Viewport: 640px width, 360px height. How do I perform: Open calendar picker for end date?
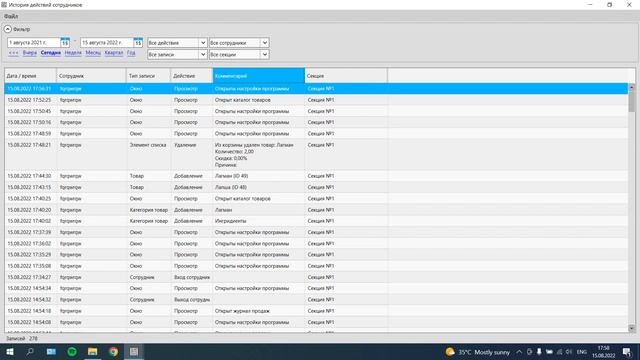pyautogui.click(x=138, y=42)
